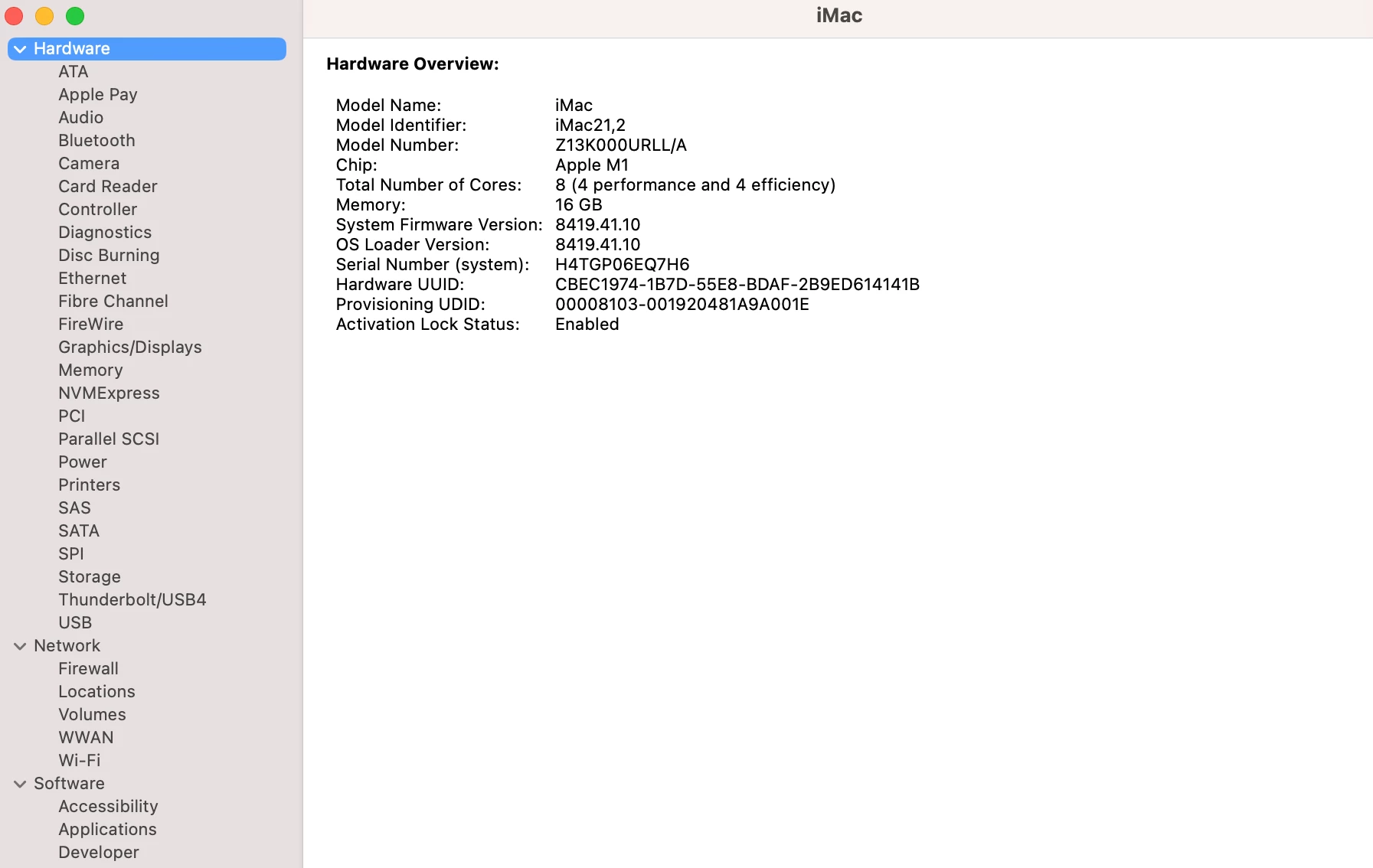This screenshot has width=1373, height=868.
Task: Open Developer in the sidebar
Action: [x=99, y=853]
